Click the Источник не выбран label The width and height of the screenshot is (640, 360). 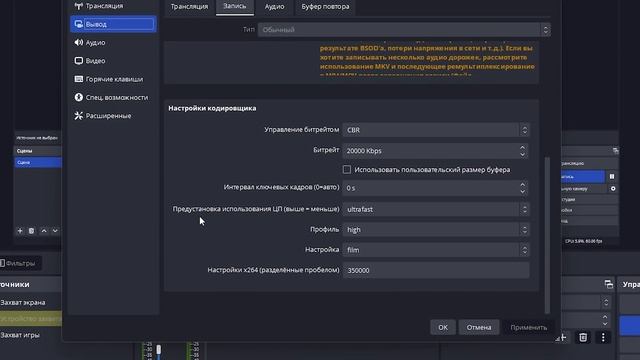coord(37,138)
